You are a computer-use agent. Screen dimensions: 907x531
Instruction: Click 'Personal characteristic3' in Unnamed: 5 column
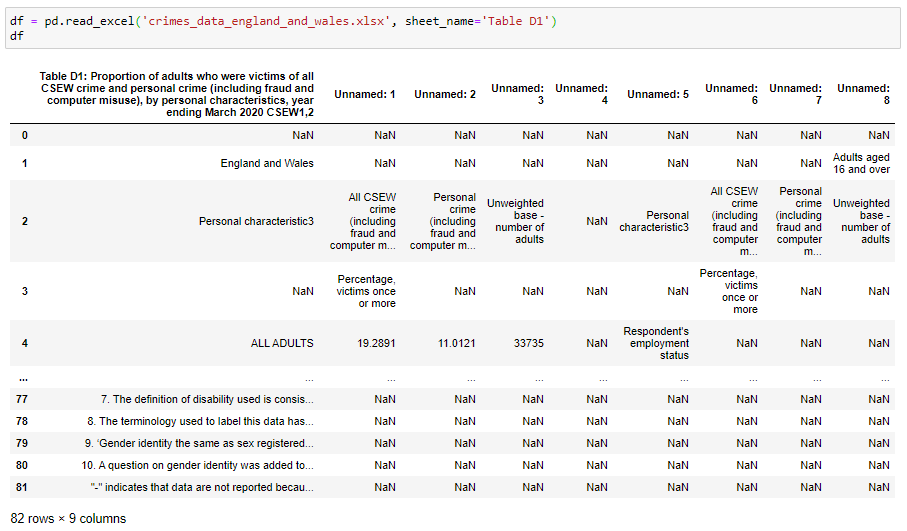tap(654, 222)
